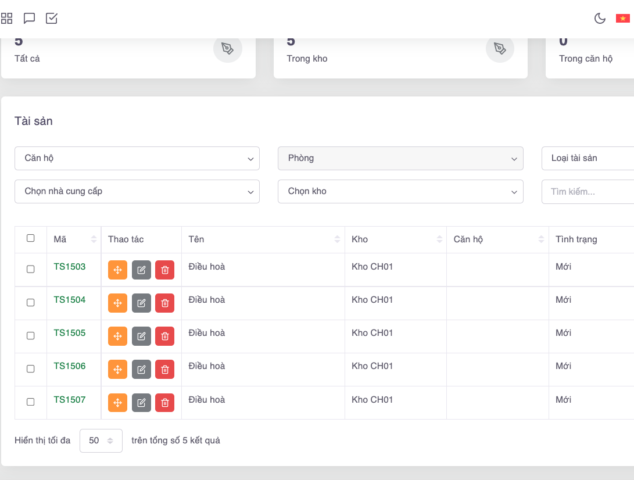The height and width of the screenshot is (480, 634).
Task: Sort the table by Kho column header
Action: coord(395,239)
